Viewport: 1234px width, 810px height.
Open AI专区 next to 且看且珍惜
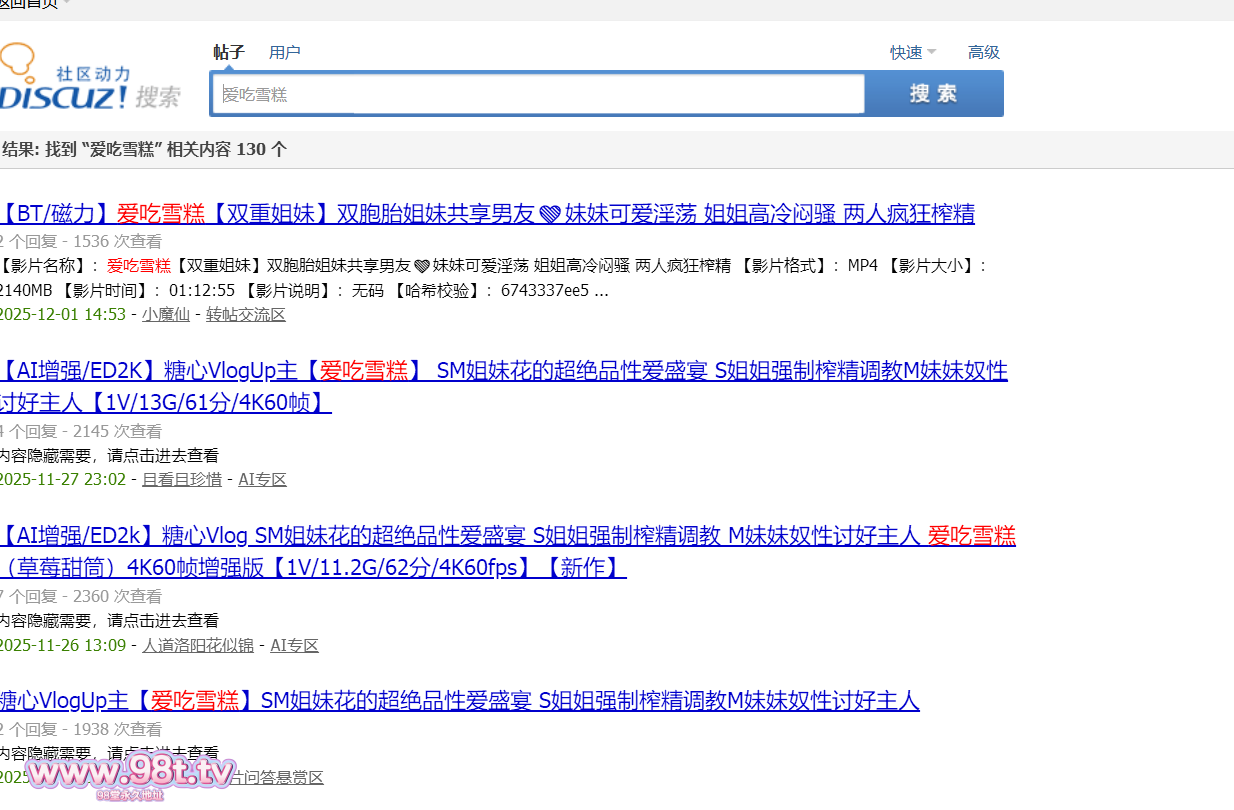[x=262, y=480]
